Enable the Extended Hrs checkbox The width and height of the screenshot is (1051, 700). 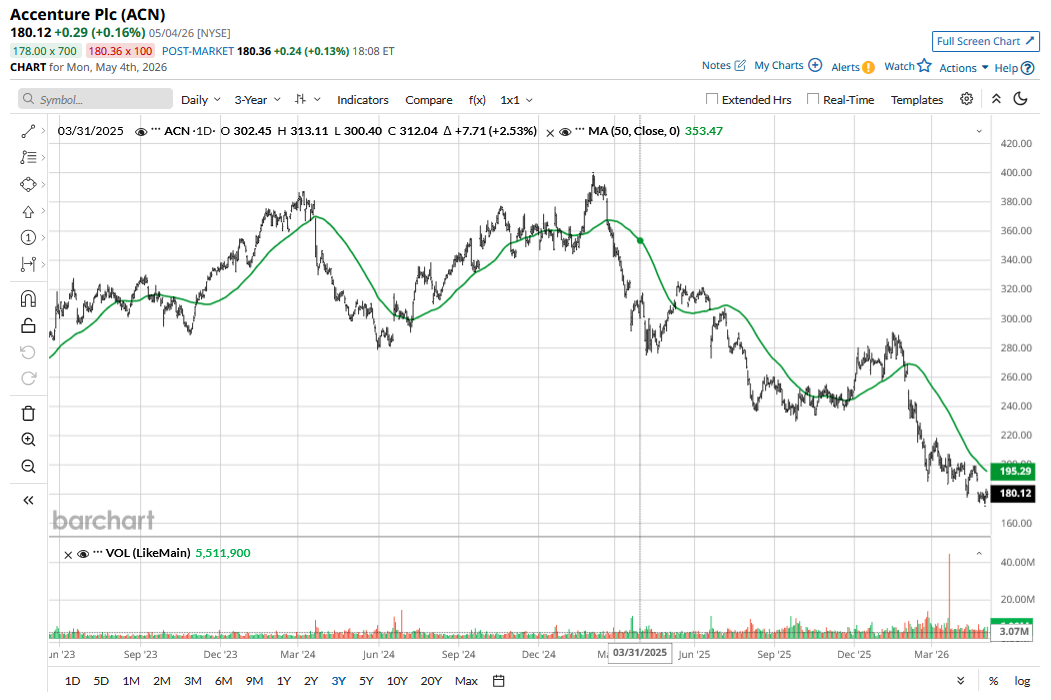[712, 99]
